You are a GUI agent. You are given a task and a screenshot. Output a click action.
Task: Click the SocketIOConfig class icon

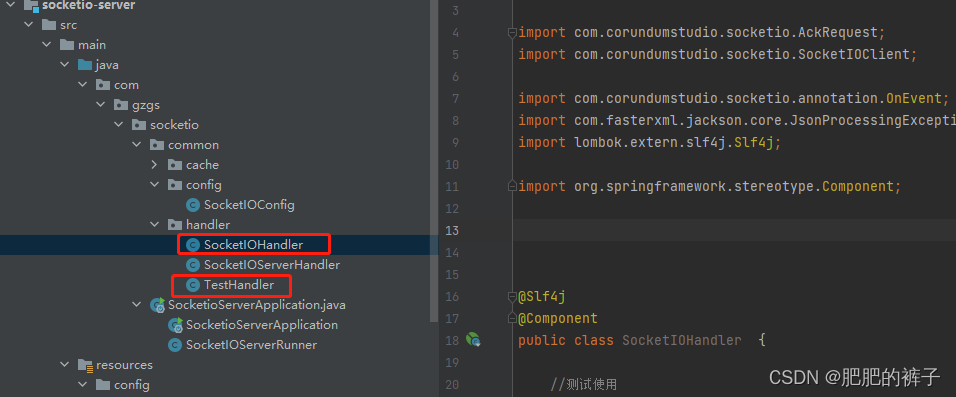point(193,205)
